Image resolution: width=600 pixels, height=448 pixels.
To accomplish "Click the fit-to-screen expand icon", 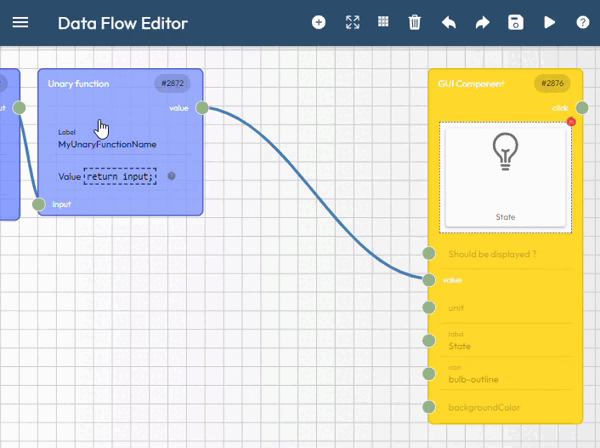I will tap(352, 22).
